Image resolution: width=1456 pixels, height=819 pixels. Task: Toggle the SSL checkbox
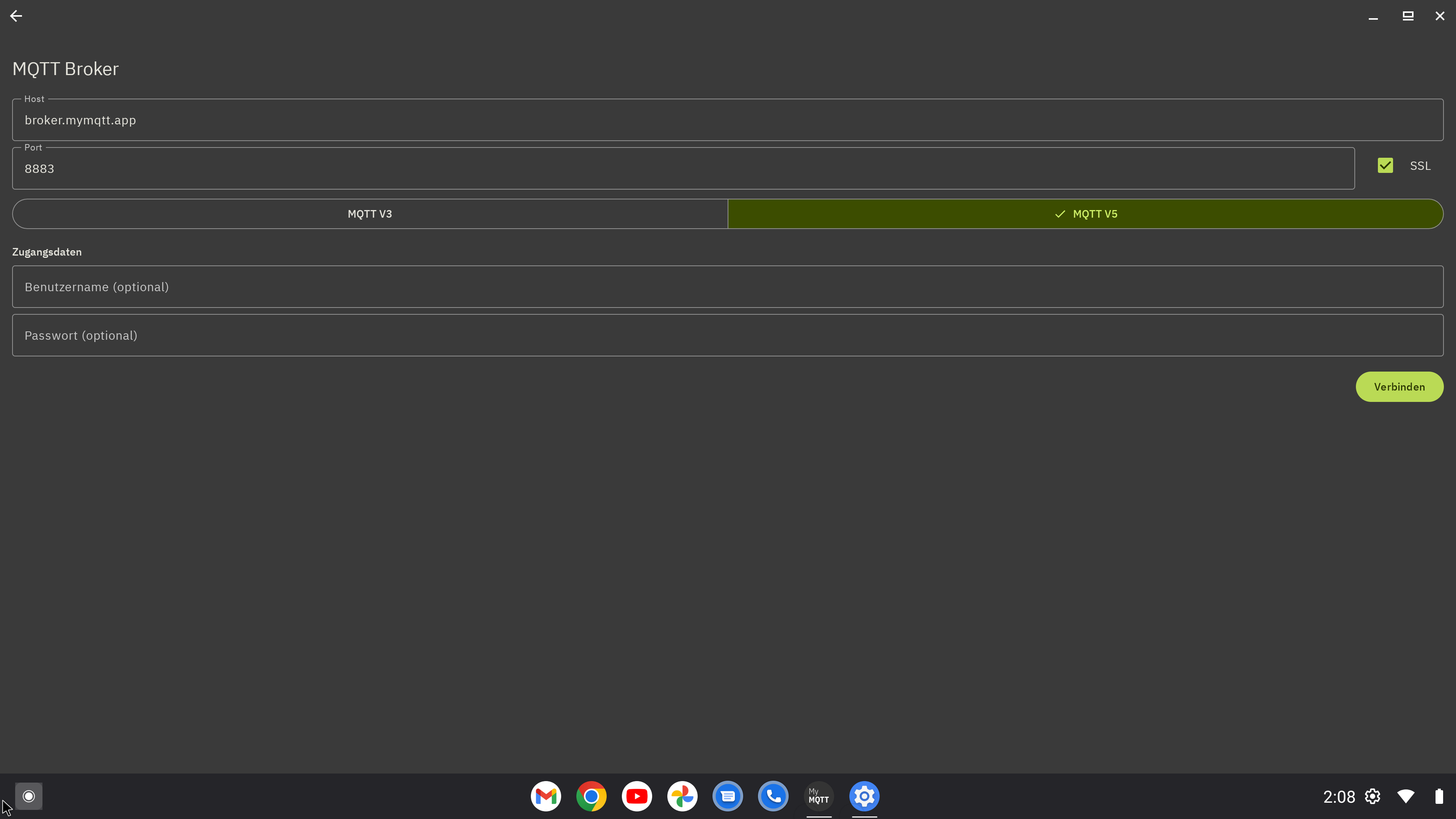pos(1385,166)
